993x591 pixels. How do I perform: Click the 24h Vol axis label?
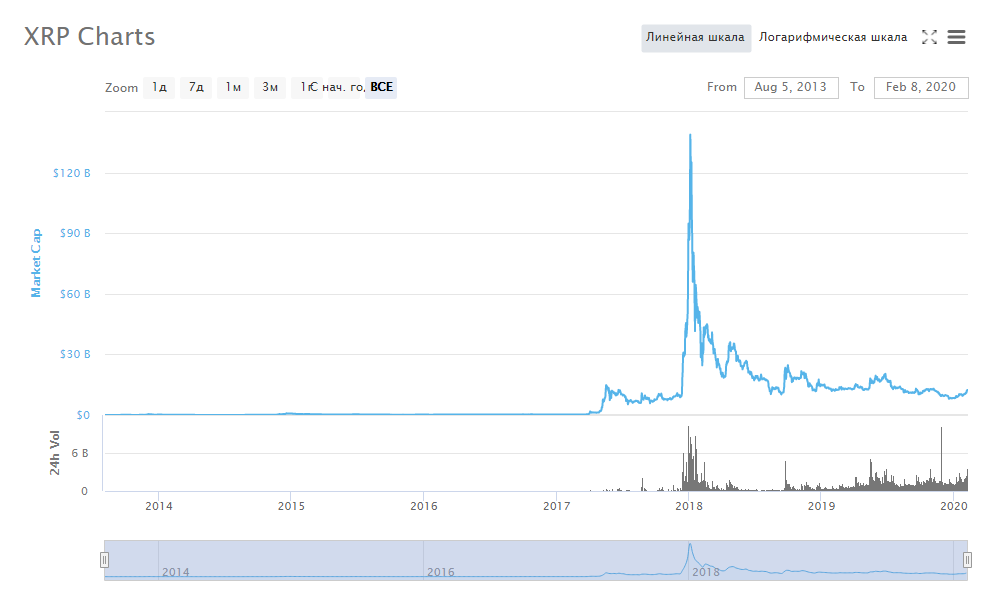57,452
